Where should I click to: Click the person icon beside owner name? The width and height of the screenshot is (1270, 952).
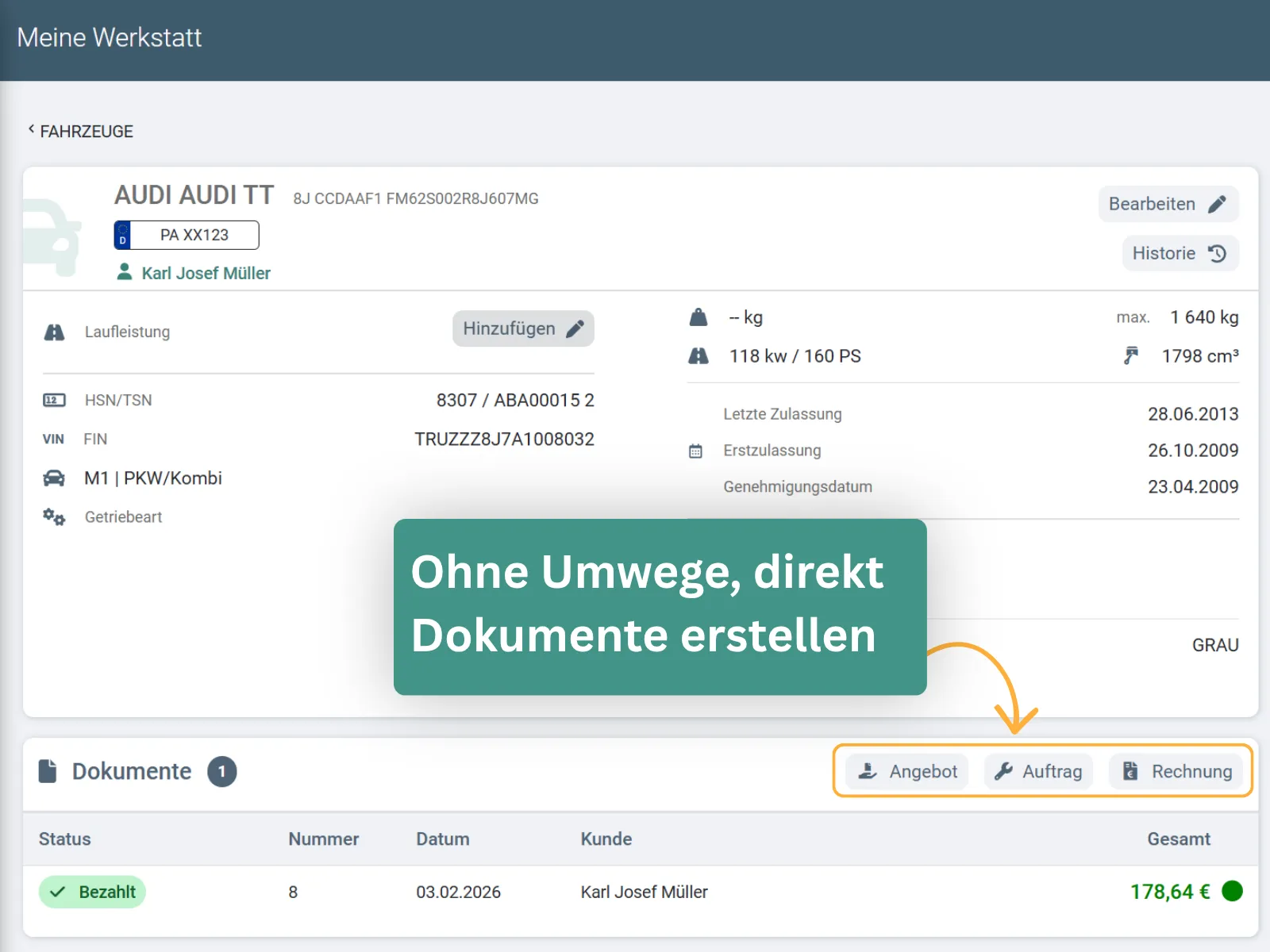click(125, 272)
